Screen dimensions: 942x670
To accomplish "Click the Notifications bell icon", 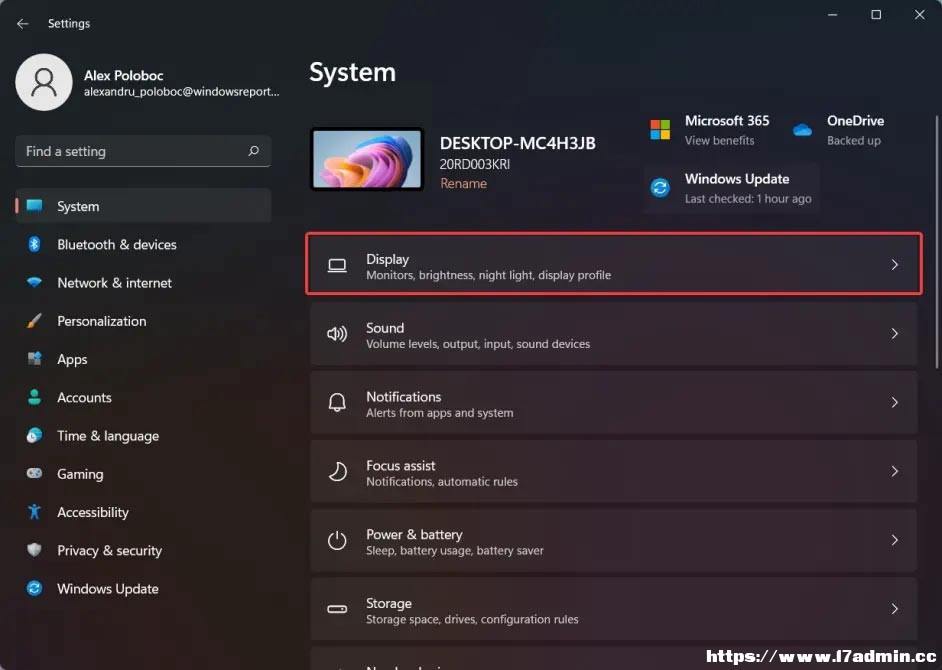I will coord(337,402).
